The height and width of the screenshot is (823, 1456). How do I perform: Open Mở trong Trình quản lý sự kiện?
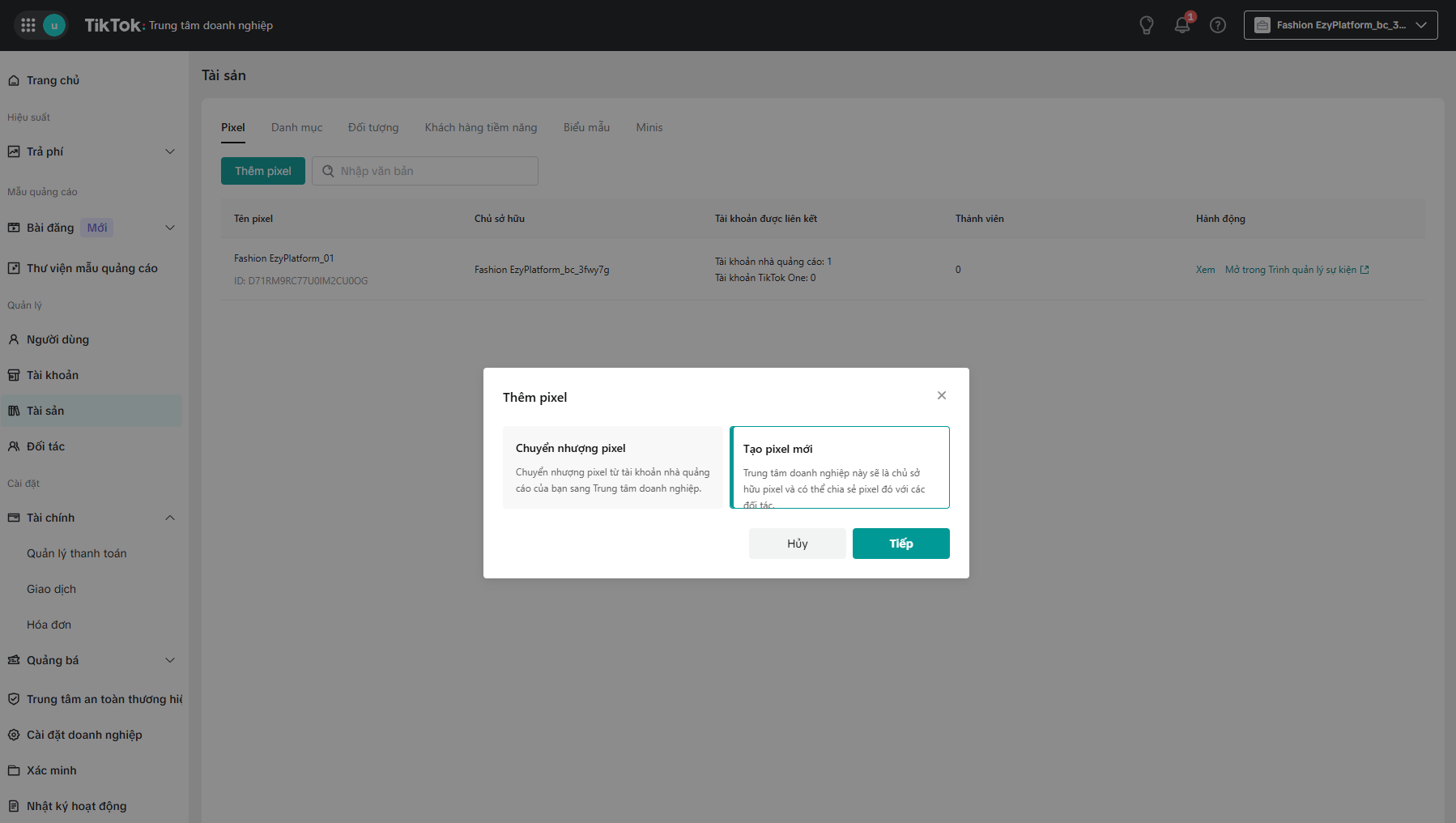1296,270
